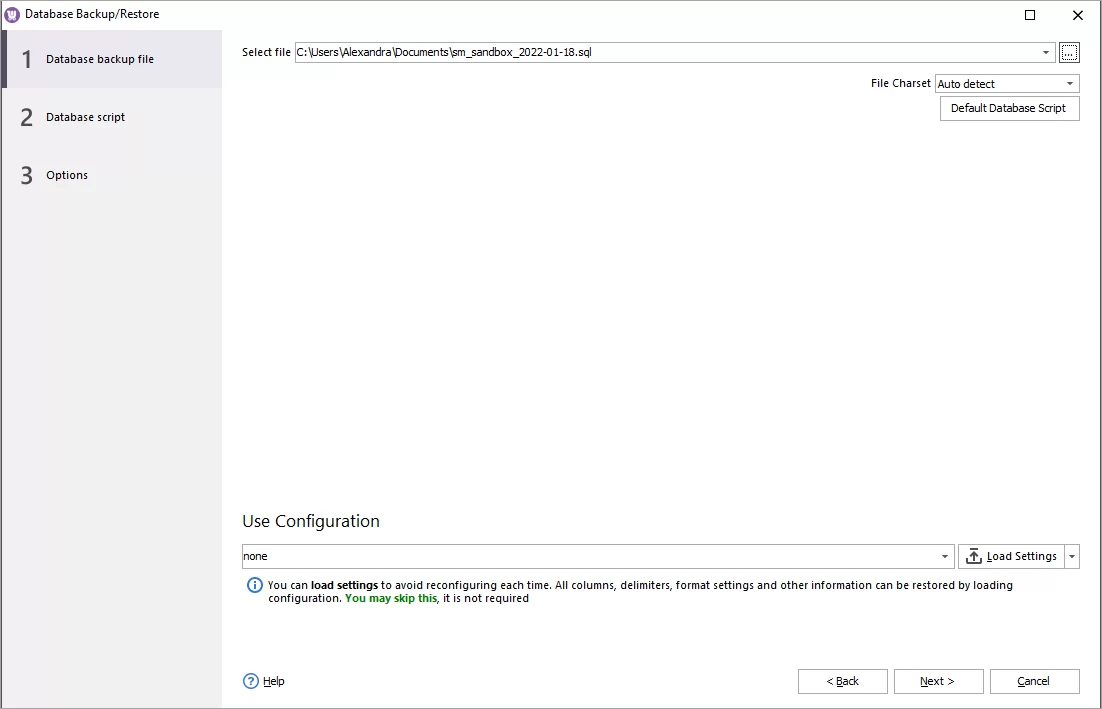Click the Help question mark icon
1102x709 pixels.
click(x=248, y=681)
